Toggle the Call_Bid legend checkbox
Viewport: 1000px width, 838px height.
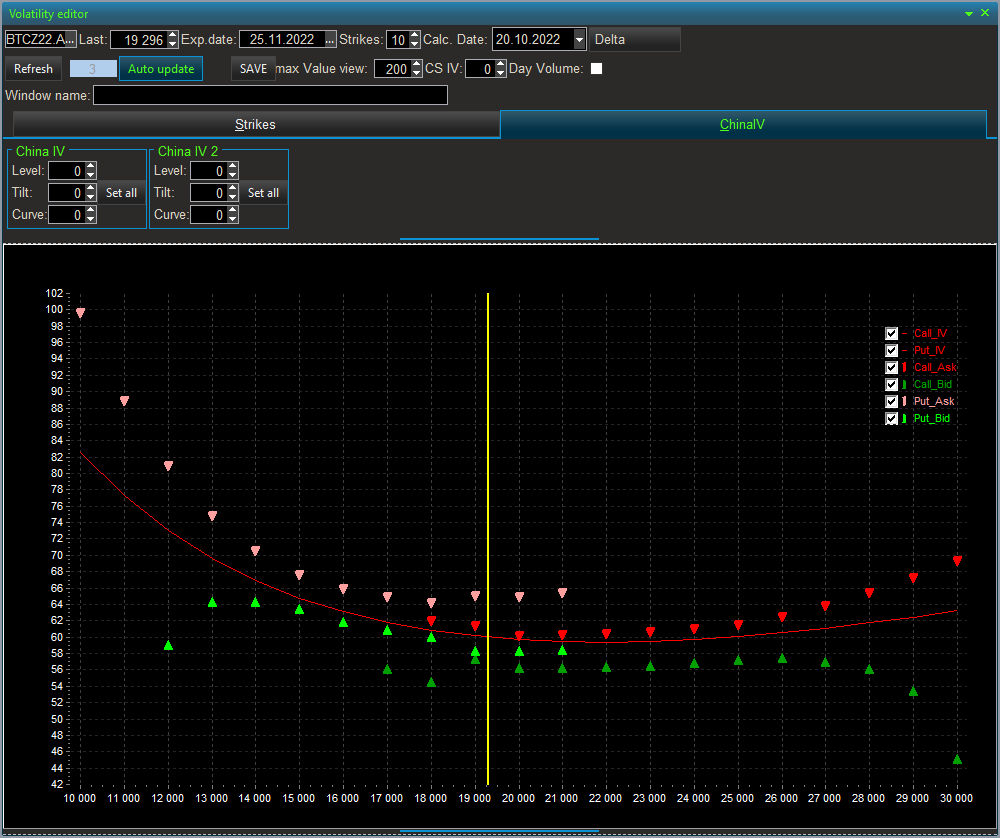click(x=892, y=385)
